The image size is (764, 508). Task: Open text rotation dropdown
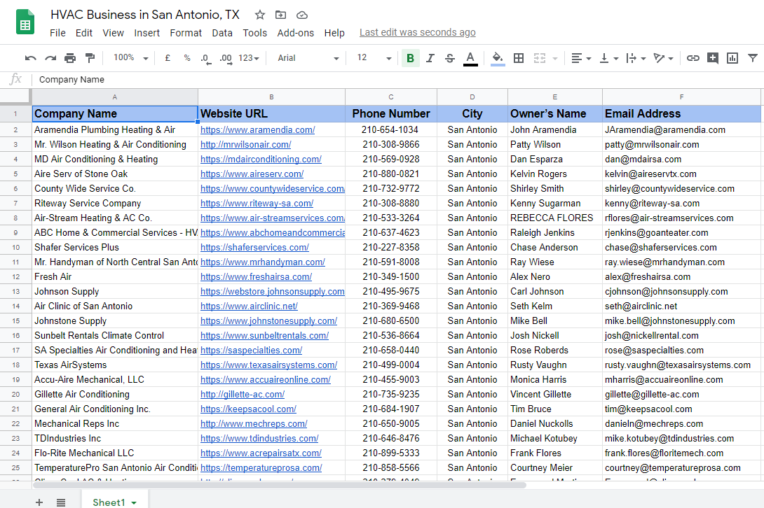pyautogui.click(x=663, y=58)
